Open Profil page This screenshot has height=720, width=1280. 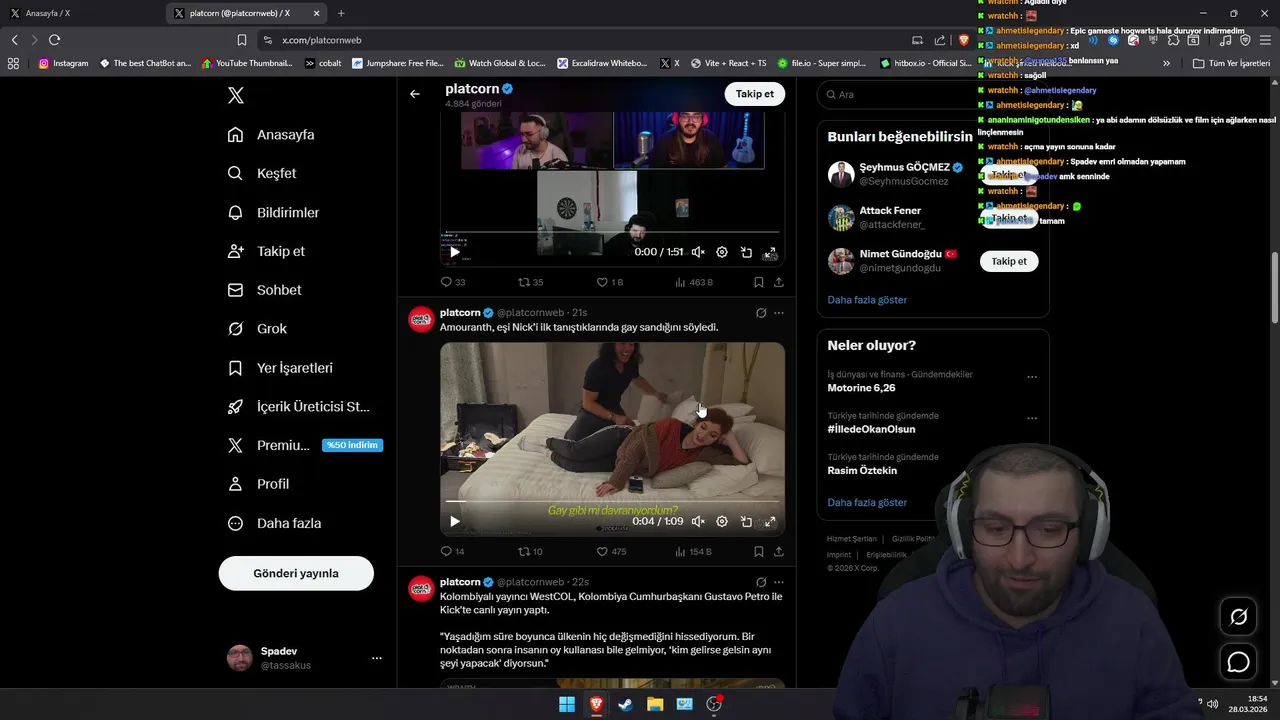click(258, 484)
